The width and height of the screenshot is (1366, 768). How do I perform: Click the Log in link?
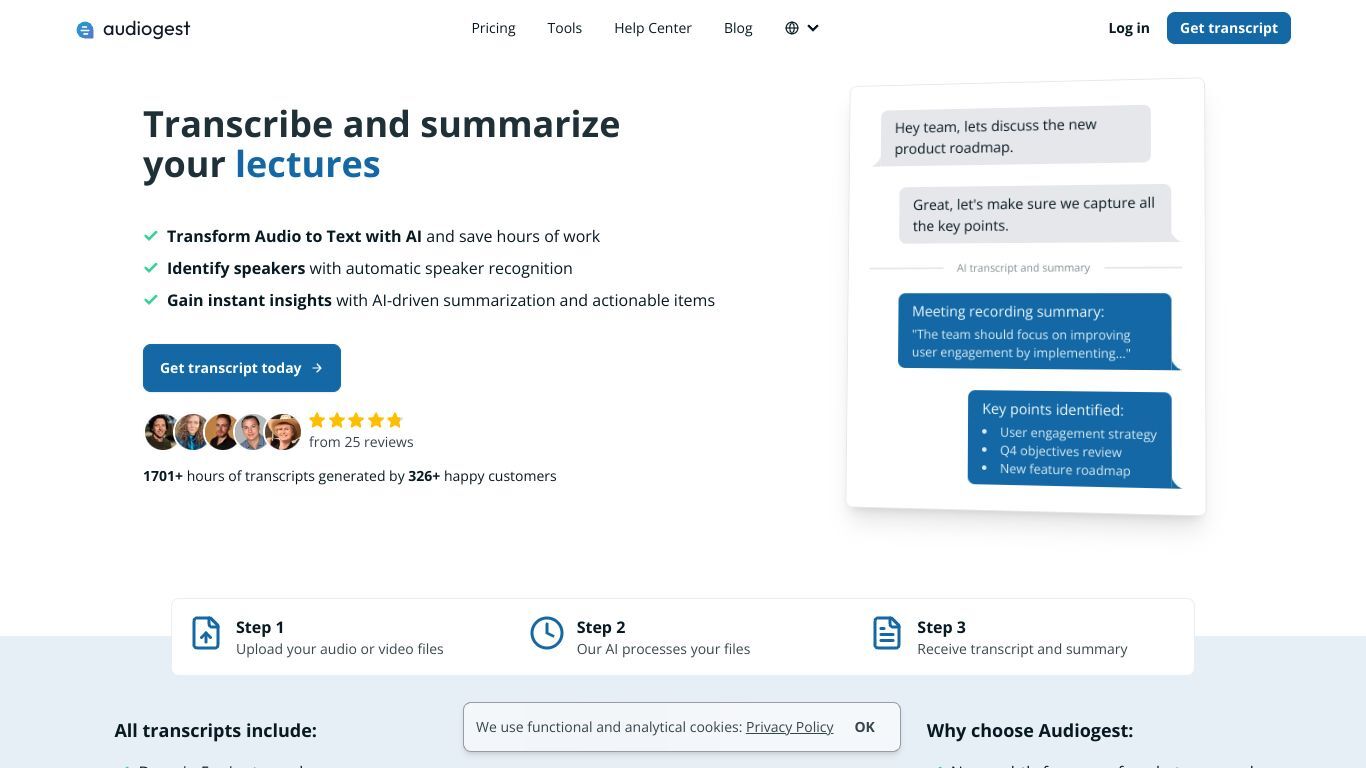[1129, 28]
